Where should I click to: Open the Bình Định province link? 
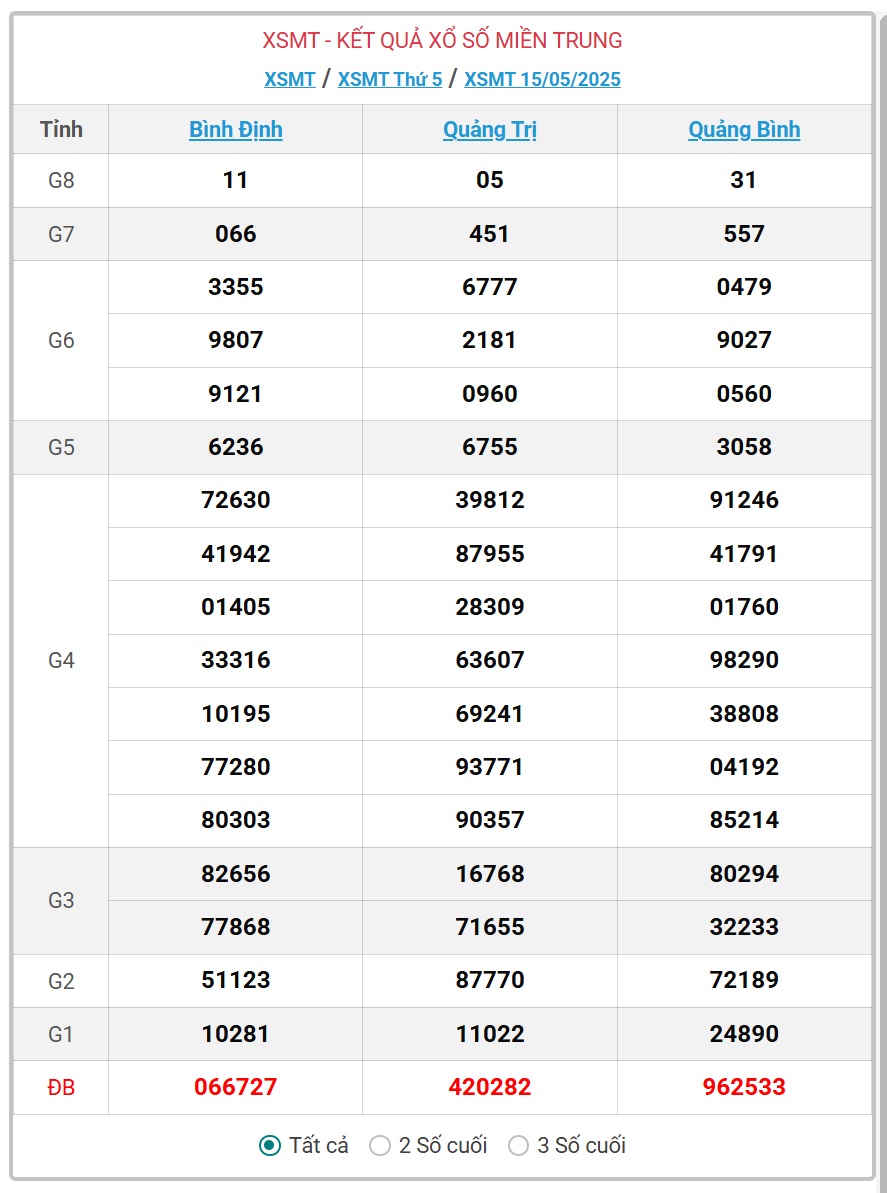236,130
